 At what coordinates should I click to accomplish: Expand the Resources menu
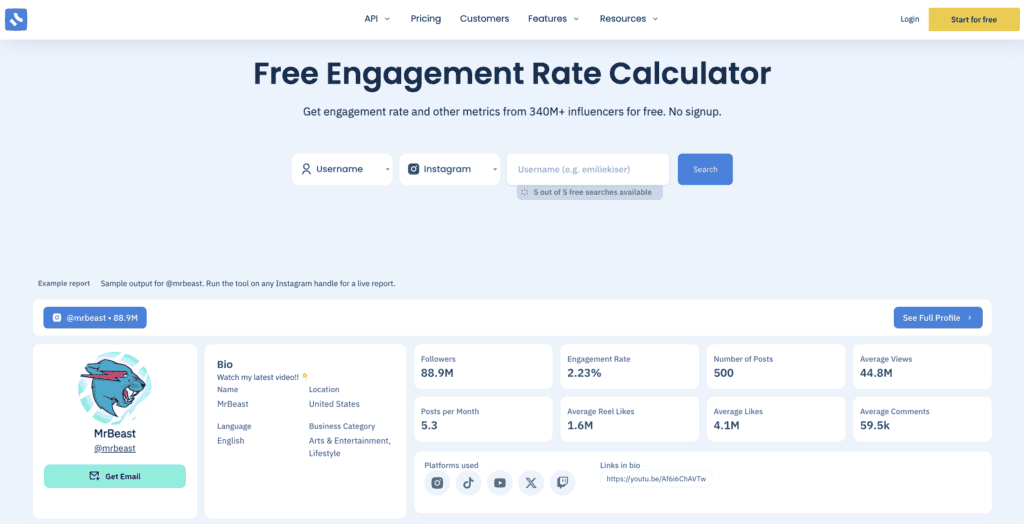[629, 19]
